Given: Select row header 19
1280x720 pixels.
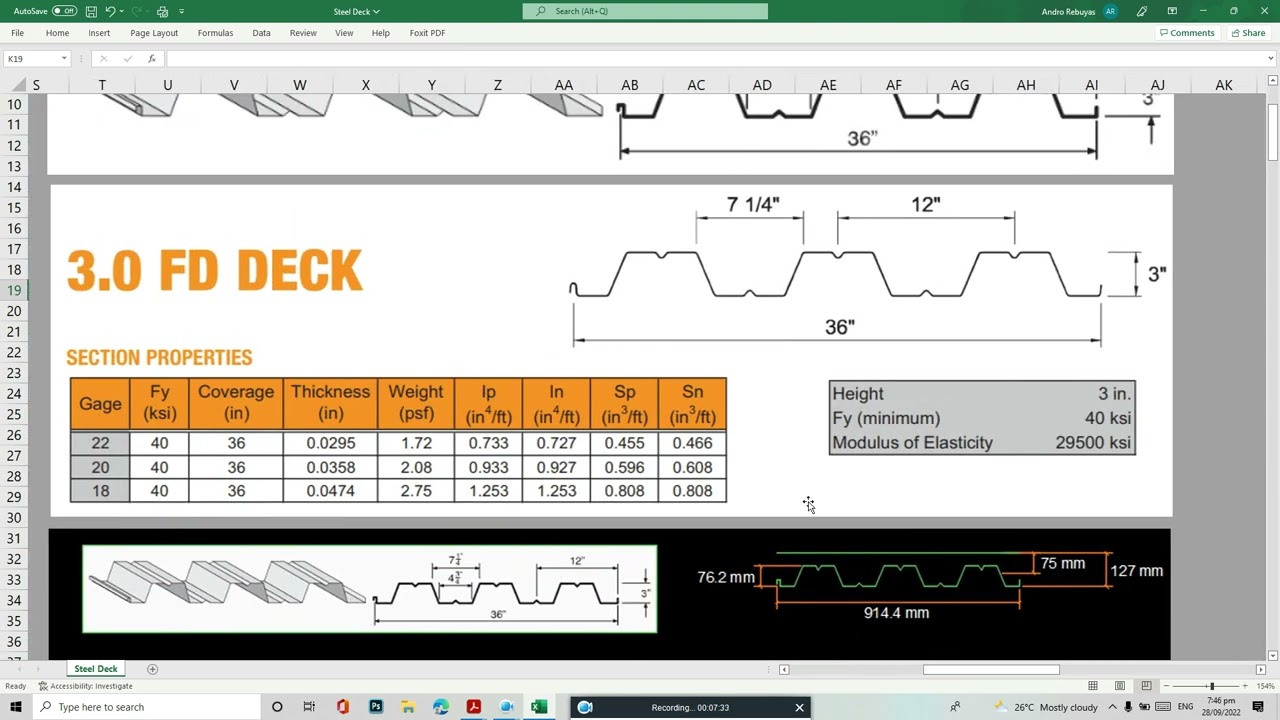Looking at the screenshot, I should pos(14,290).
